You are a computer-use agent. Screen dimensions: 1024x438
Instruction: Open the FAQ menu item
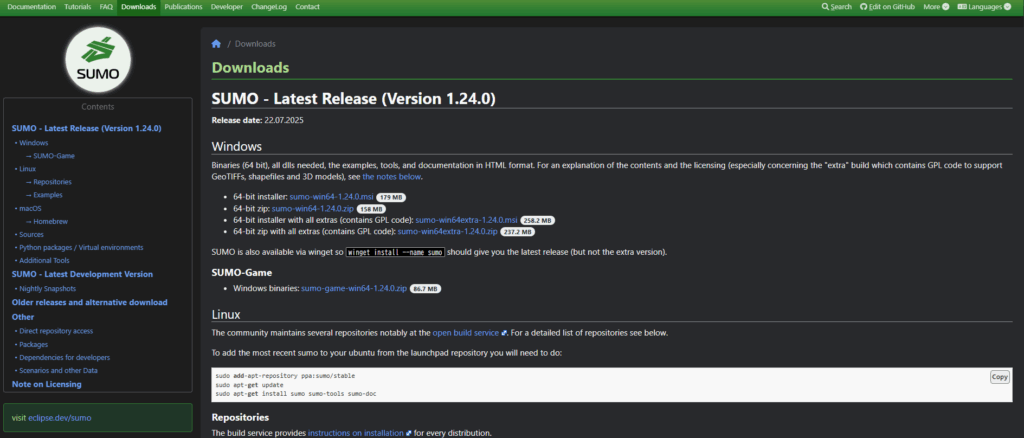pos(106,7)
